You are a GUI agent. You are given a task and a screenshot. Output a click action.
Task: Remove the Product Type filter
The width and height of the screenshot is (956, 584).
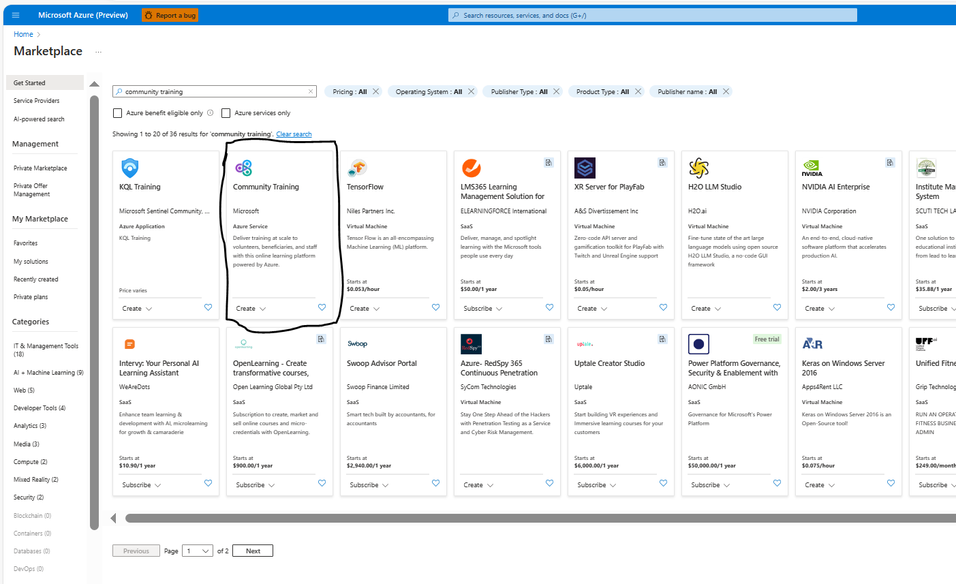click(x=638, y=91)
